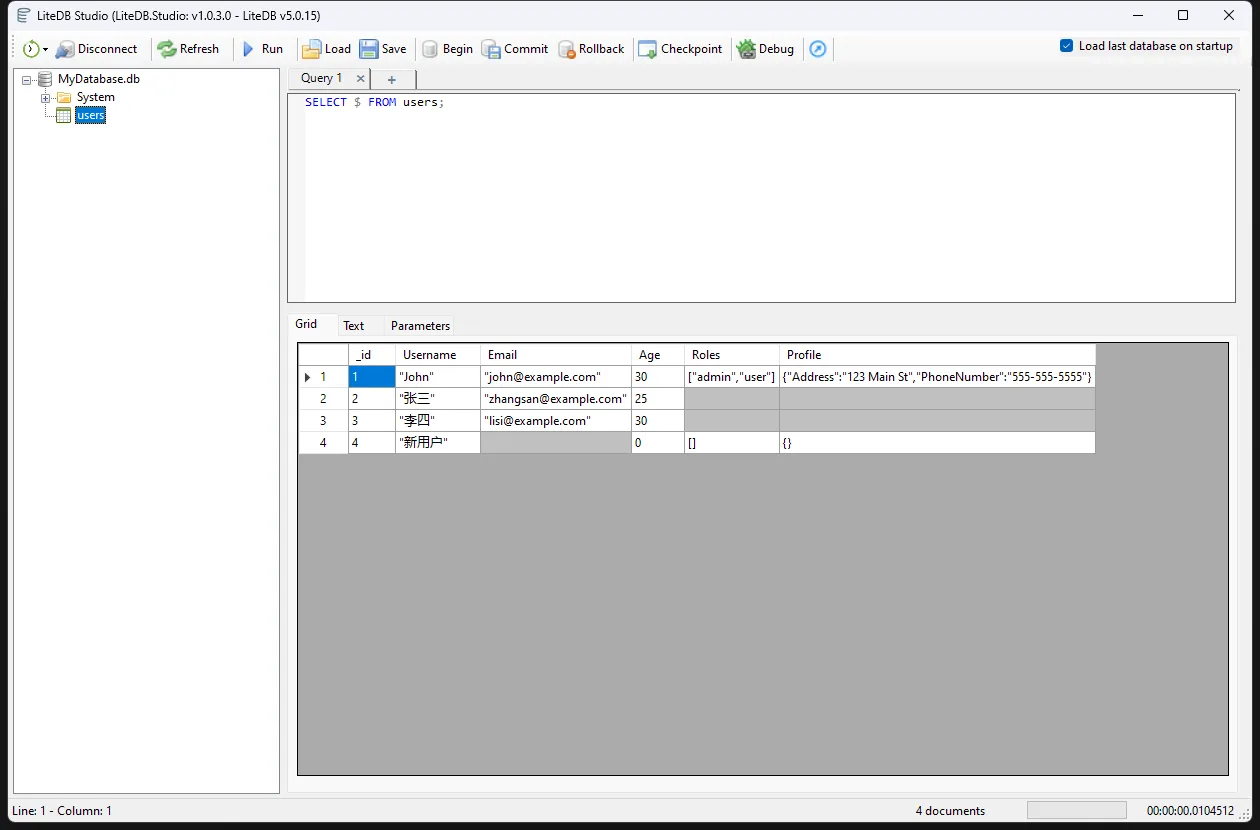The width and height of the screenshot is (1260, 830).
Task: Uncheck Load last database on startup
Action: tap(1067, 46)
